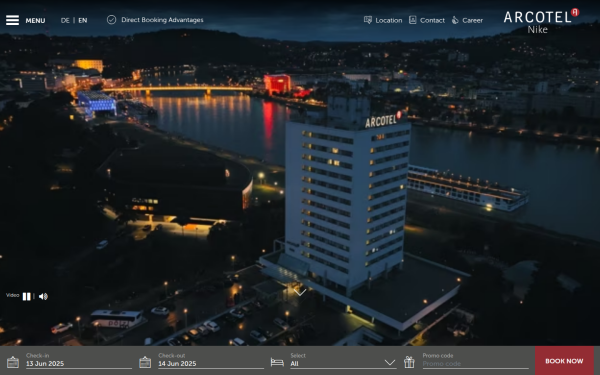
Task: Open the Check-in date field
Action: tap(79, 361)
